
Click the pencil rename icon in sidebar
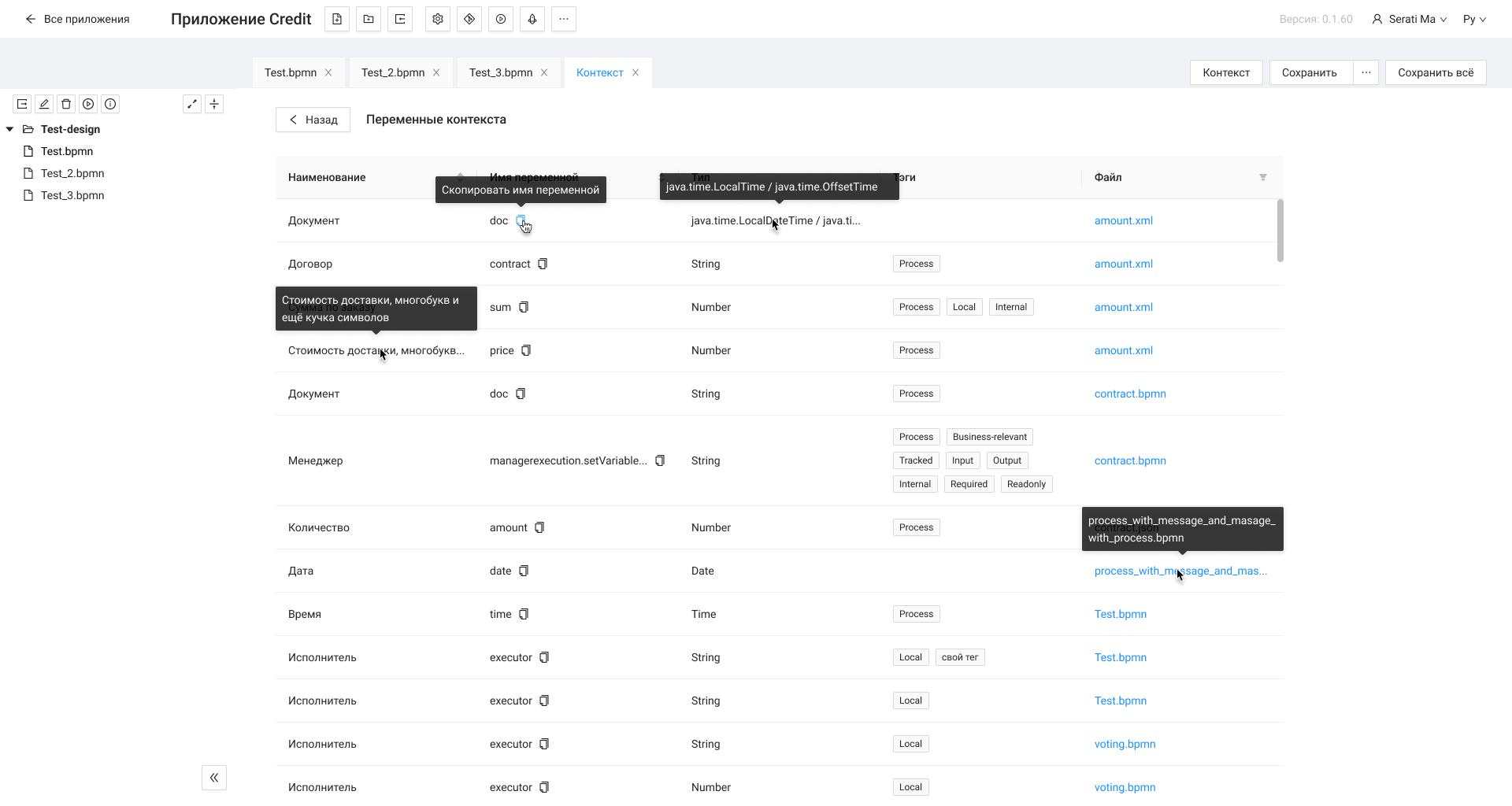coord(44,104)
